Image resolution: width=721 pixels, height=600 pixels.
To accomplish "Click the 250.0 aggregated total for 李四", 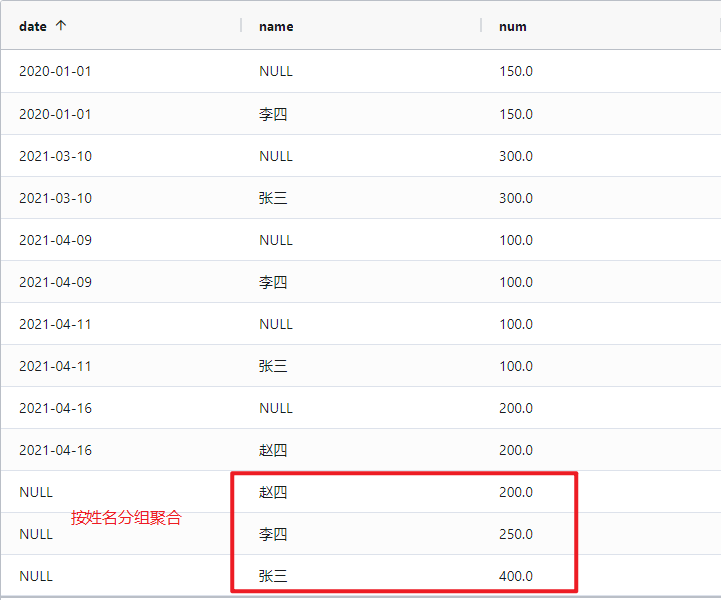I will point(516,534).
